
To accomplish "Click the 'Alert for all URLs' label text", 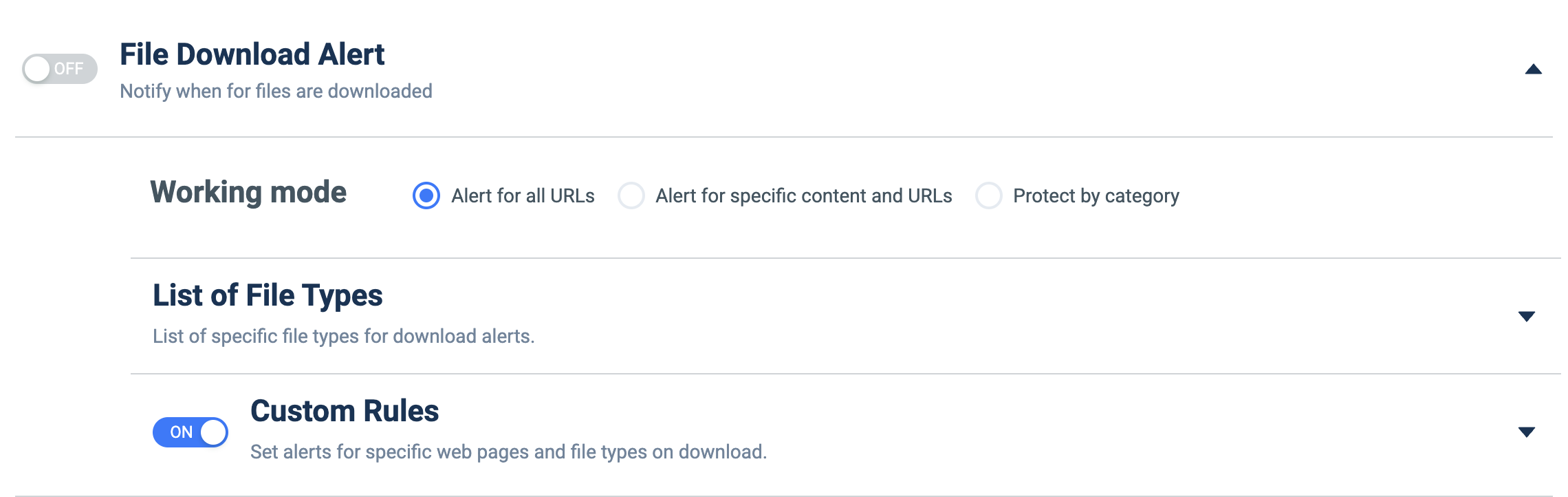I will pyautogui.click(x=523, y=196).
